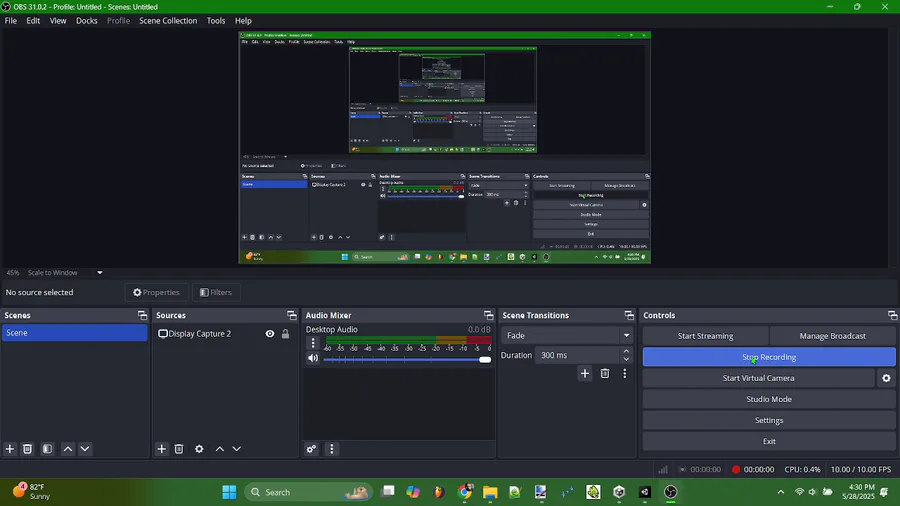
Task: Select Display Capture 2 source
Action: [199, 333]
